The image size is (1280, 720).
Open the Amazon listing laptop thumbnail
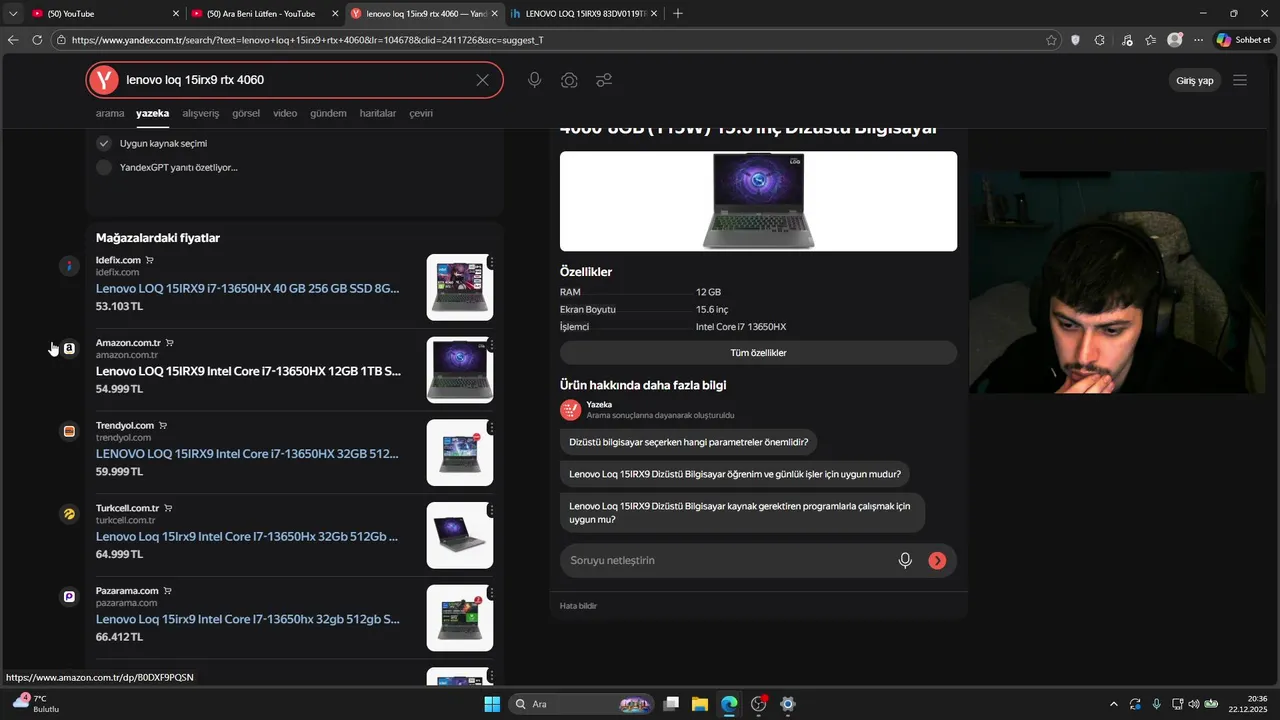(x=460, y=370)
